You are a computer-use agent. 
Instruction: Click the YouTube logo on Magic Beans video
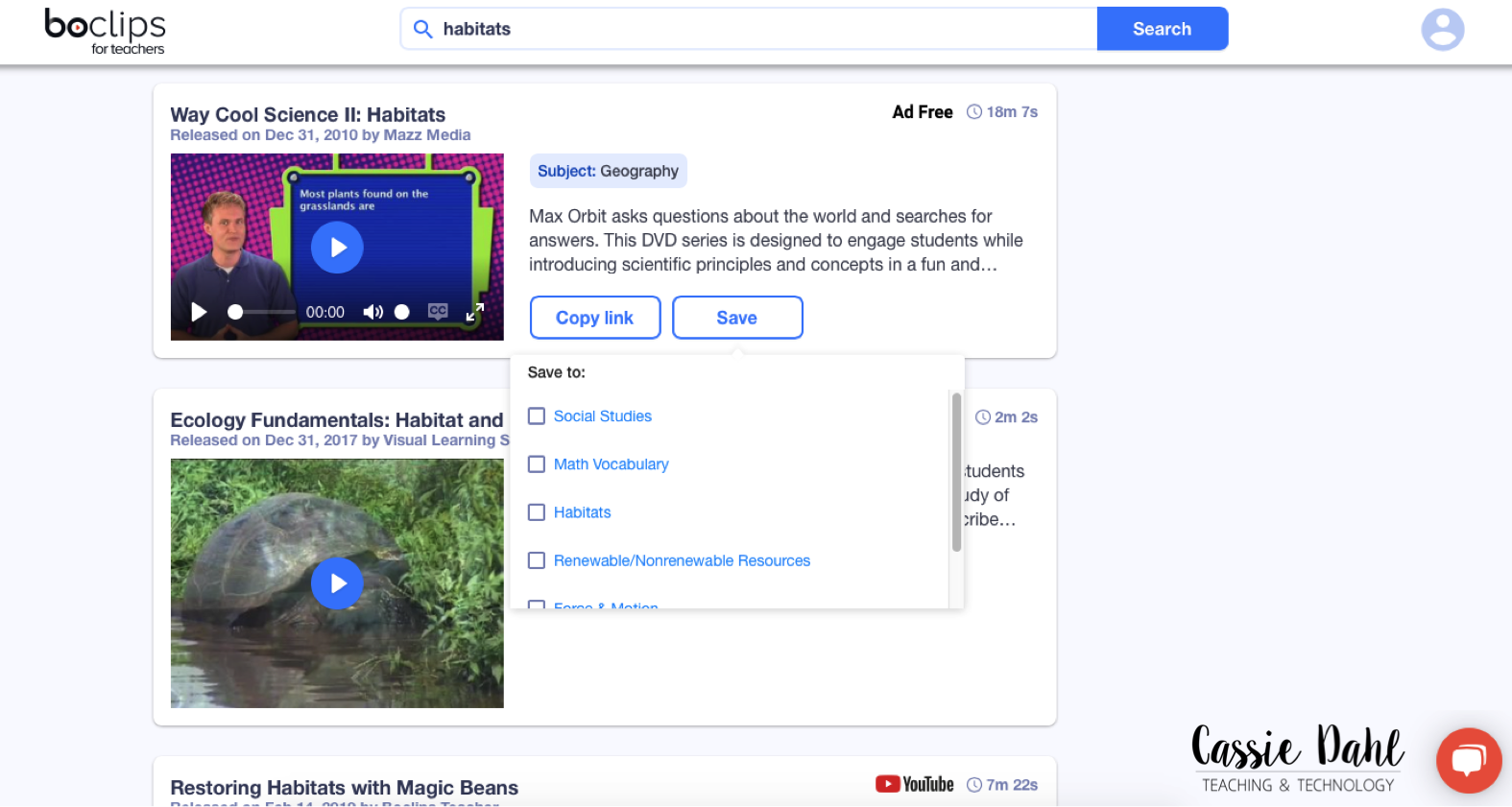[914, 784]
